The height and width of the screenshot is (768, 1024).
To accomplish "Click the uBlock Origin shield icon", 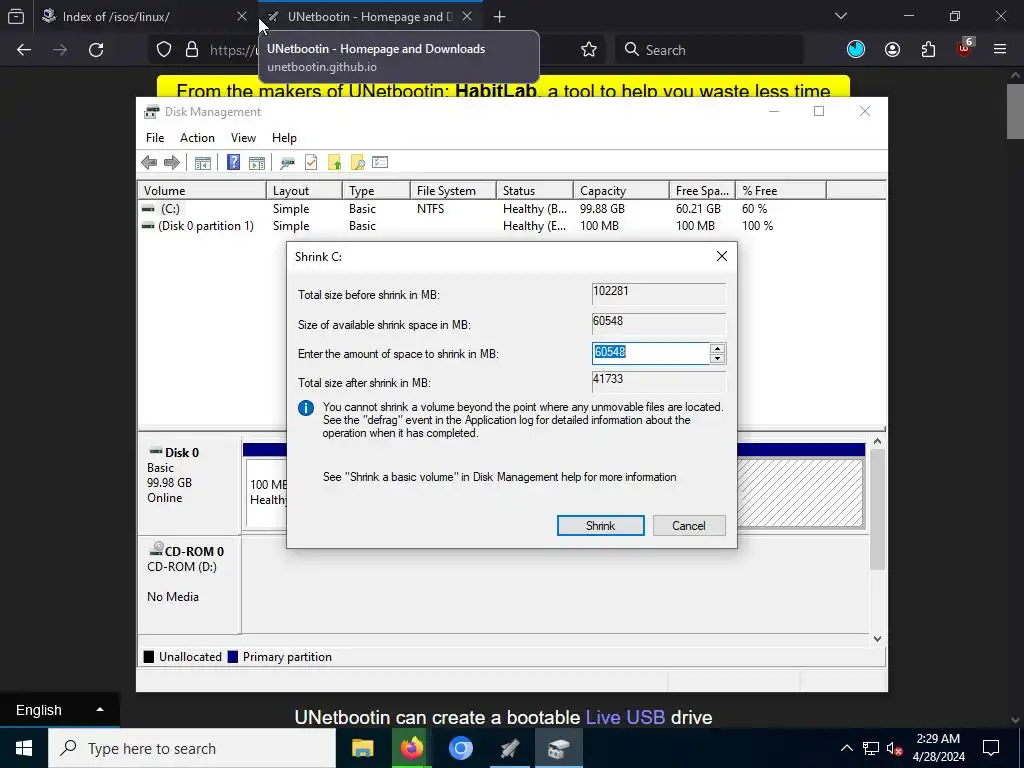I will pos(964,48).
